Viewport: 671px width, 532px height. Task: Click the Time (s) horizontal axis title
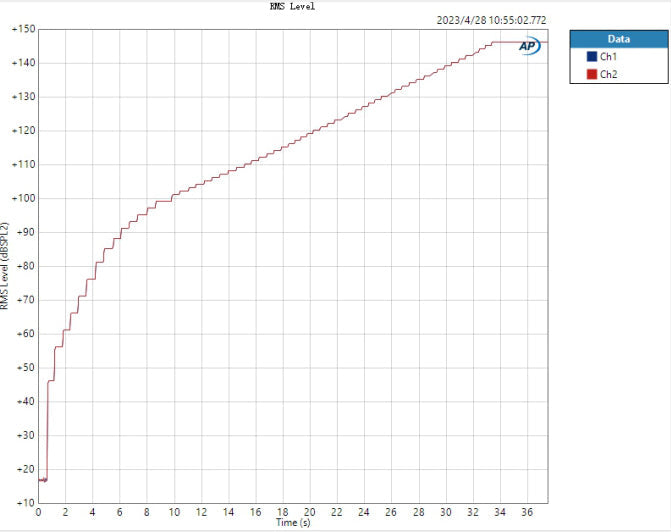292,524
